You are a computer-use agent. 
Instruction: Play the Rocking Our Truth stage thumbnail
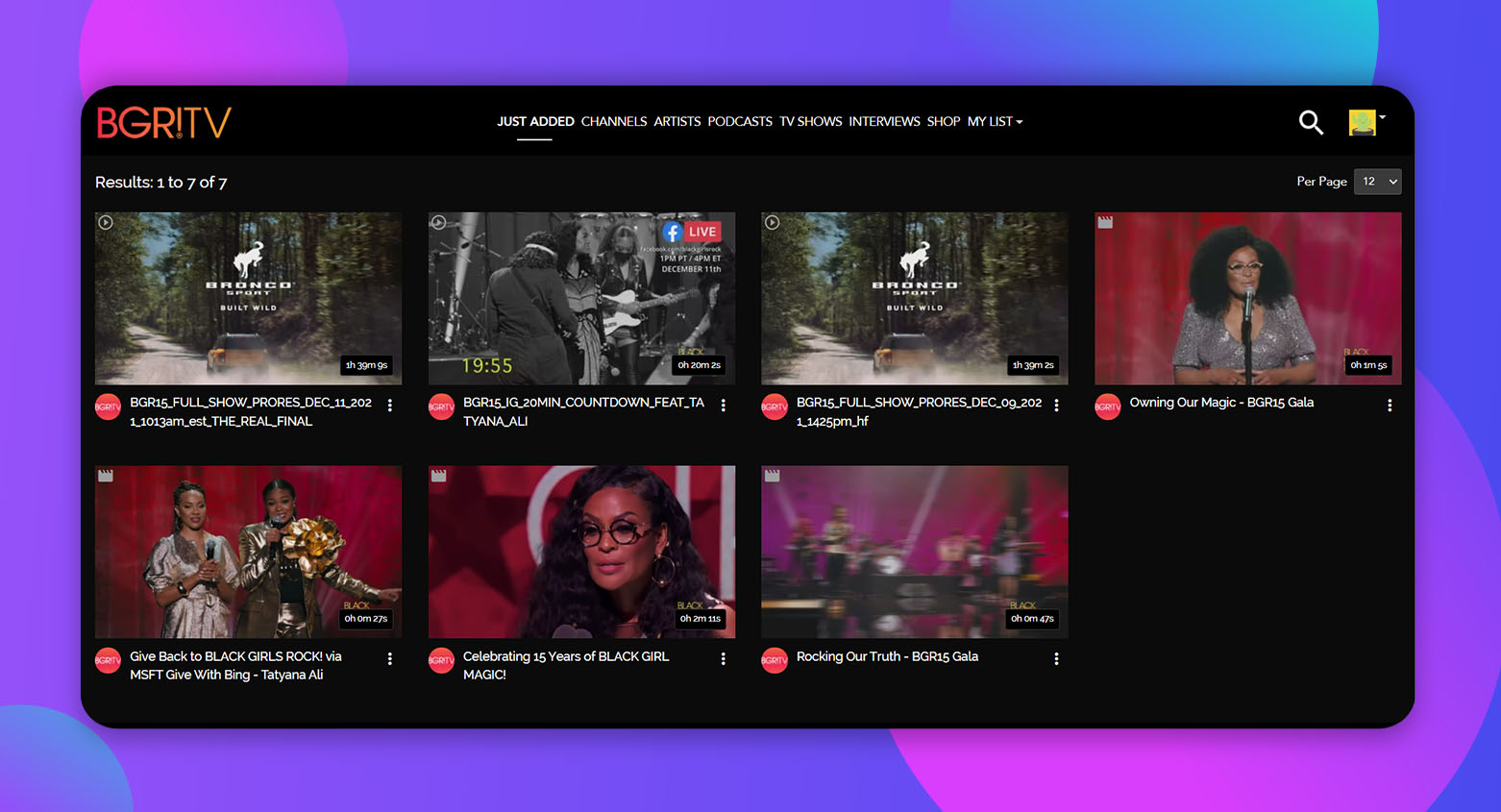coord(914,552)
